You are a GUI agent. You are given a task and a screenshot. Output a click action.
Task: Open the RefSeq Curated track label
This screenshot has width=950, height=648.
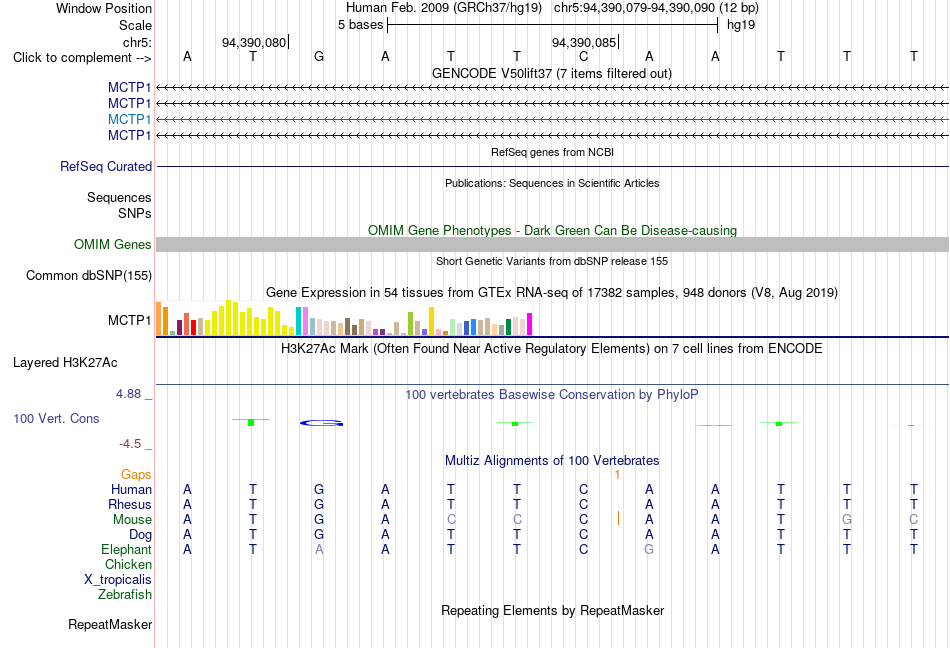tap(106, 167)
